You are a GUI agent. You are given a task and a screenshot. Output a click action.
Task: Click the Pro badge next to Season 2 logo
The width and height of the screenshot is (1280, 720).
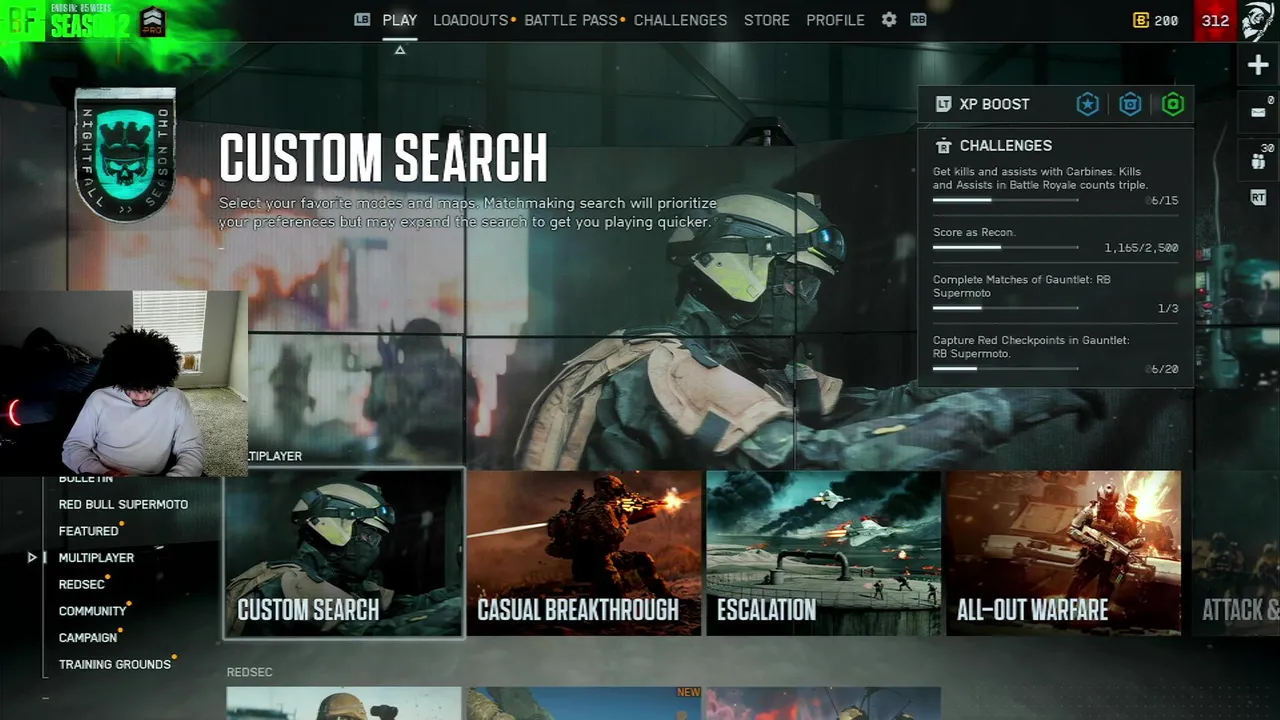point(152,22)
